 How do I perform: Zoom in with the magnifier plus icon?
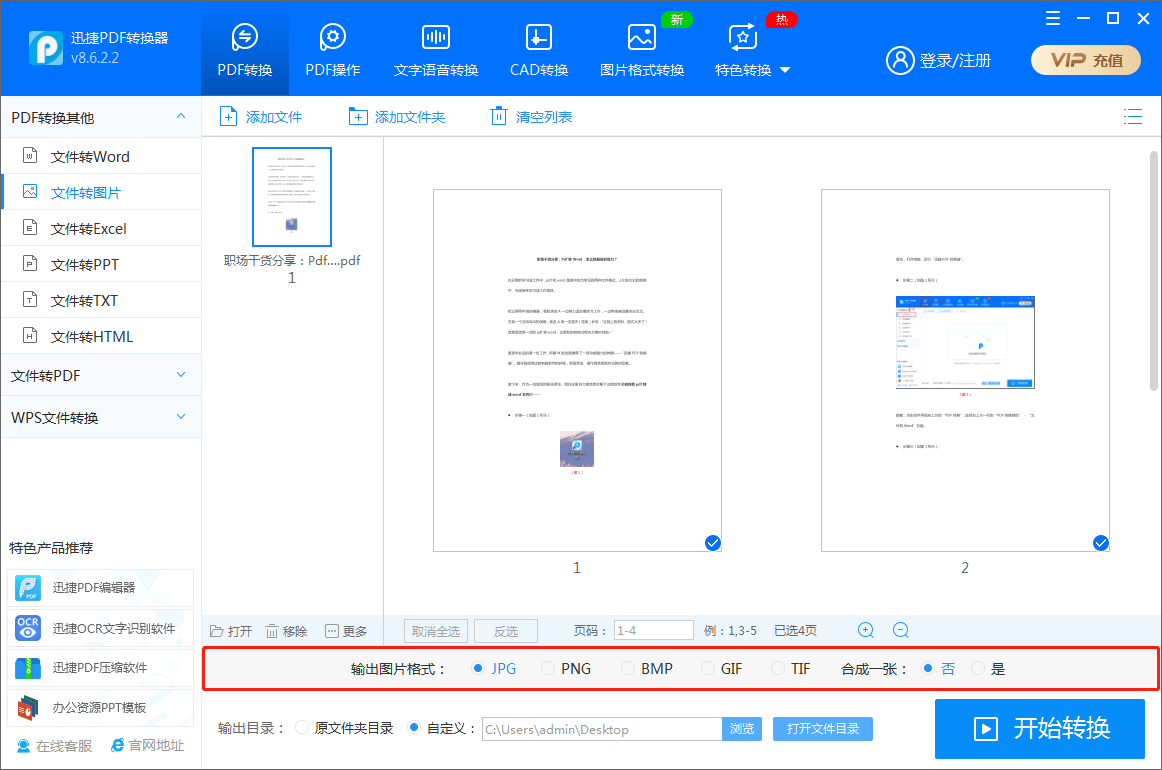coord(865,630)
